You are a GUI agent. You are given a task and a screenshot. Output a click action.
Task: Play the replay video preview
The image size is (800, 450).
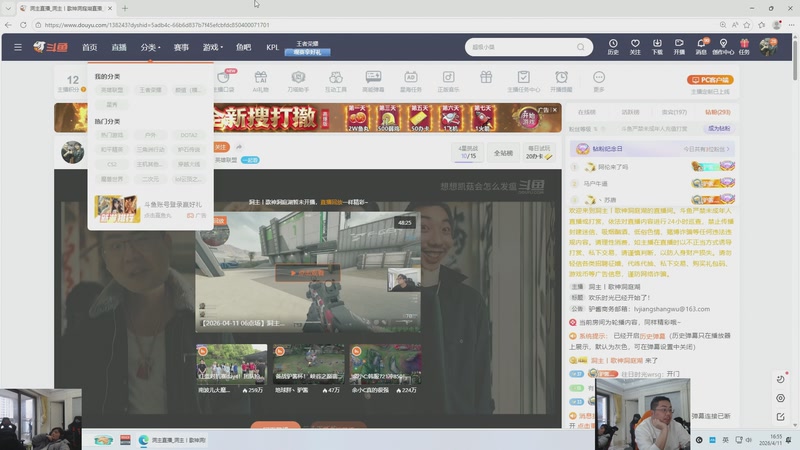tap(308, 273)
